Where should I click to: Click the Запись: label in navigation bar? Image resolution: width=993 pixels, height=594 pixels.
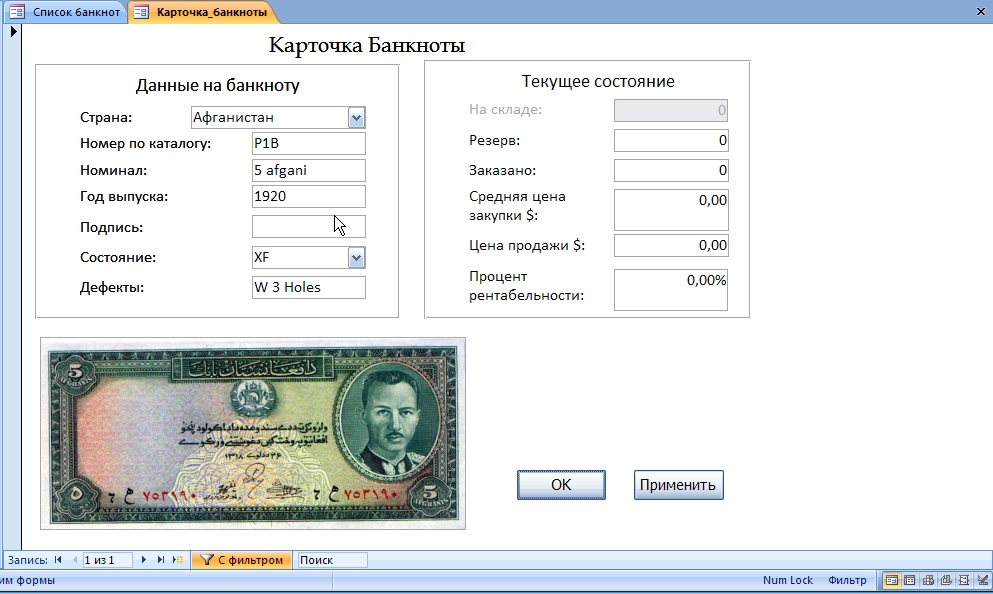tap(27, 560)
